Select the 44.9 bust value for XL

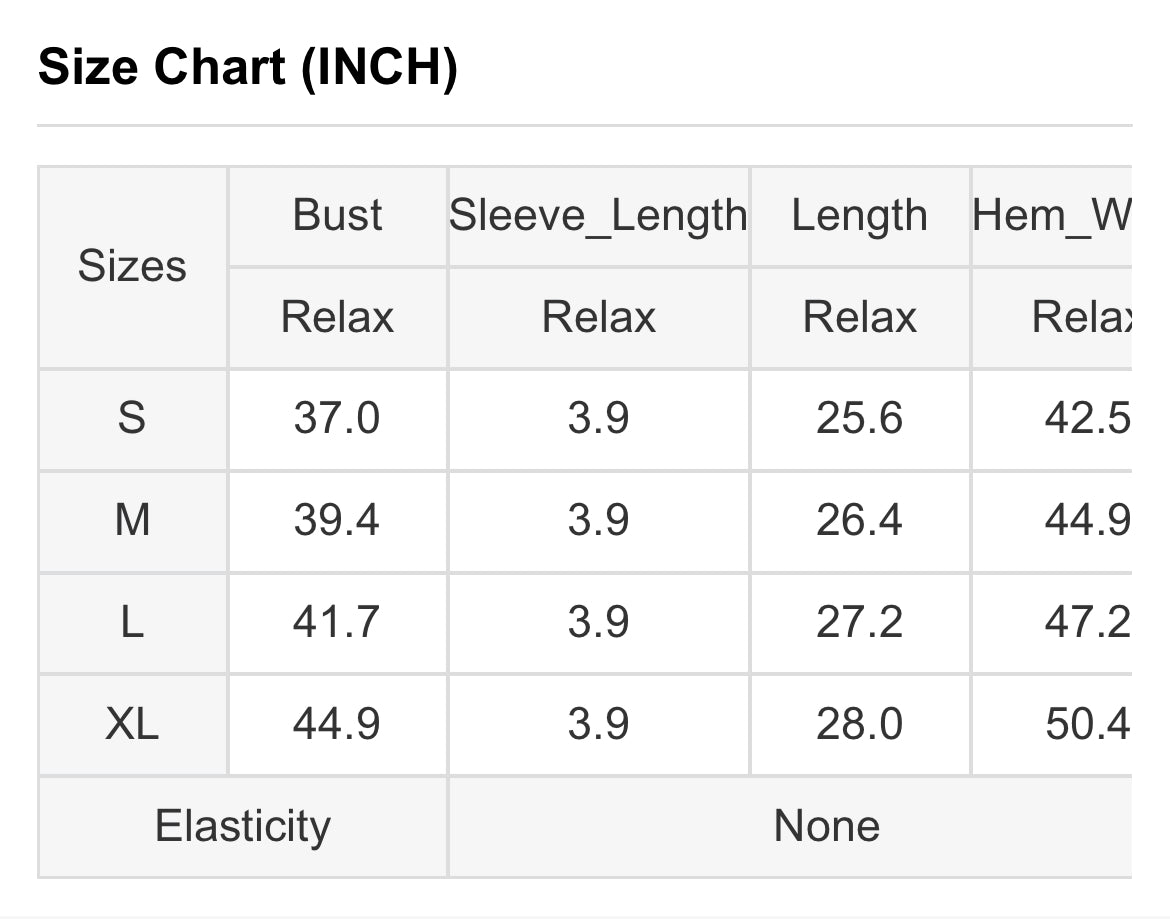(337, 724)
